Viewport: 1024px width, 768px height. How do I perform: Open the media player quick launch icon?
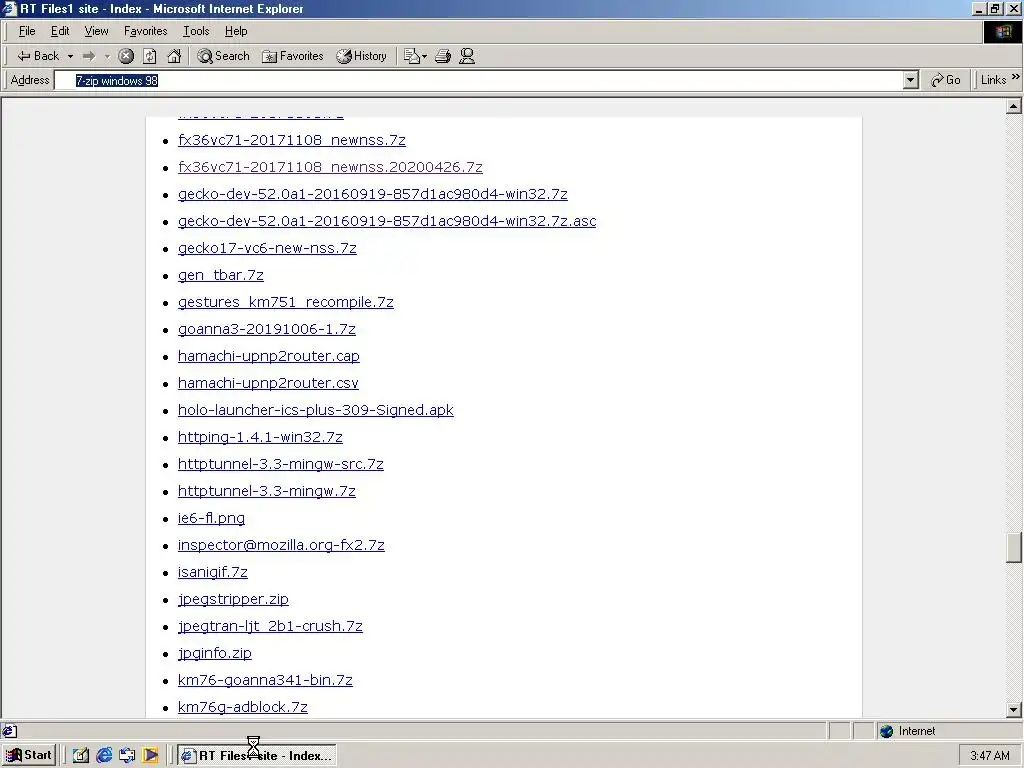coord(150,756)
